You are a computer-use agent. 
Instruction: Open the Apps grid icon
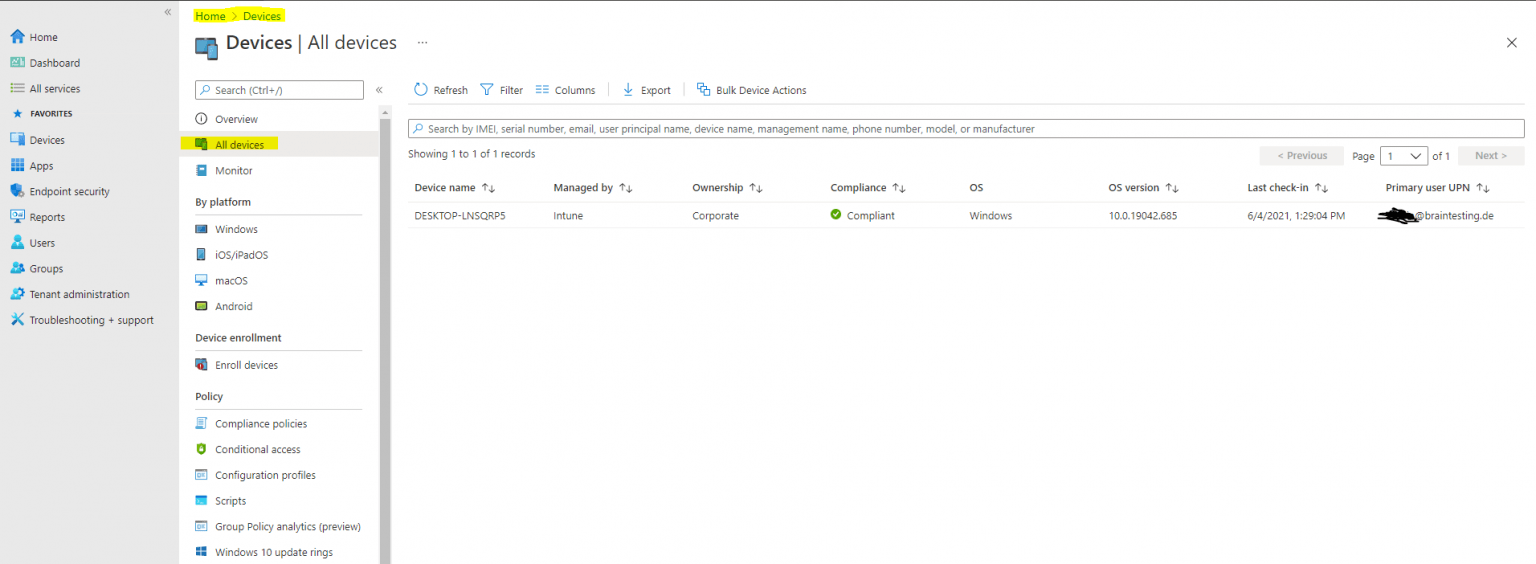click(x=17, y=166)
